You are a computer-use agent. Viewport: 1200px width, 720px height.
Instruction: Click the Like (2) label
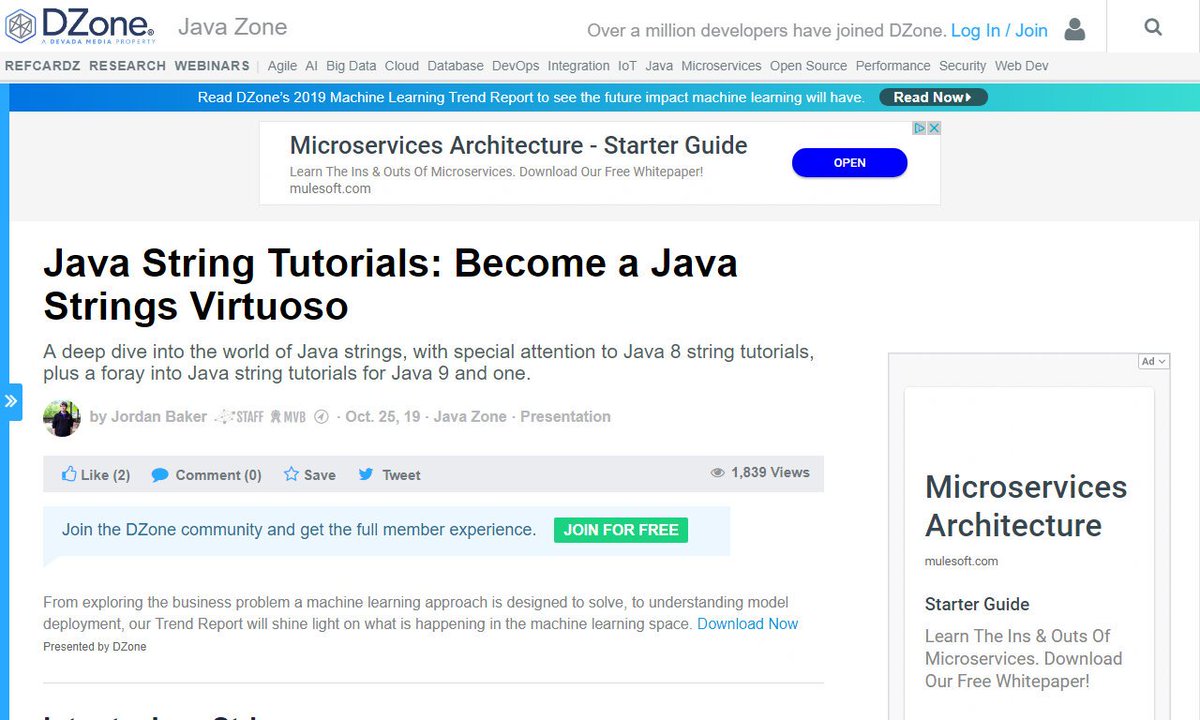click(x=105, y=475)
